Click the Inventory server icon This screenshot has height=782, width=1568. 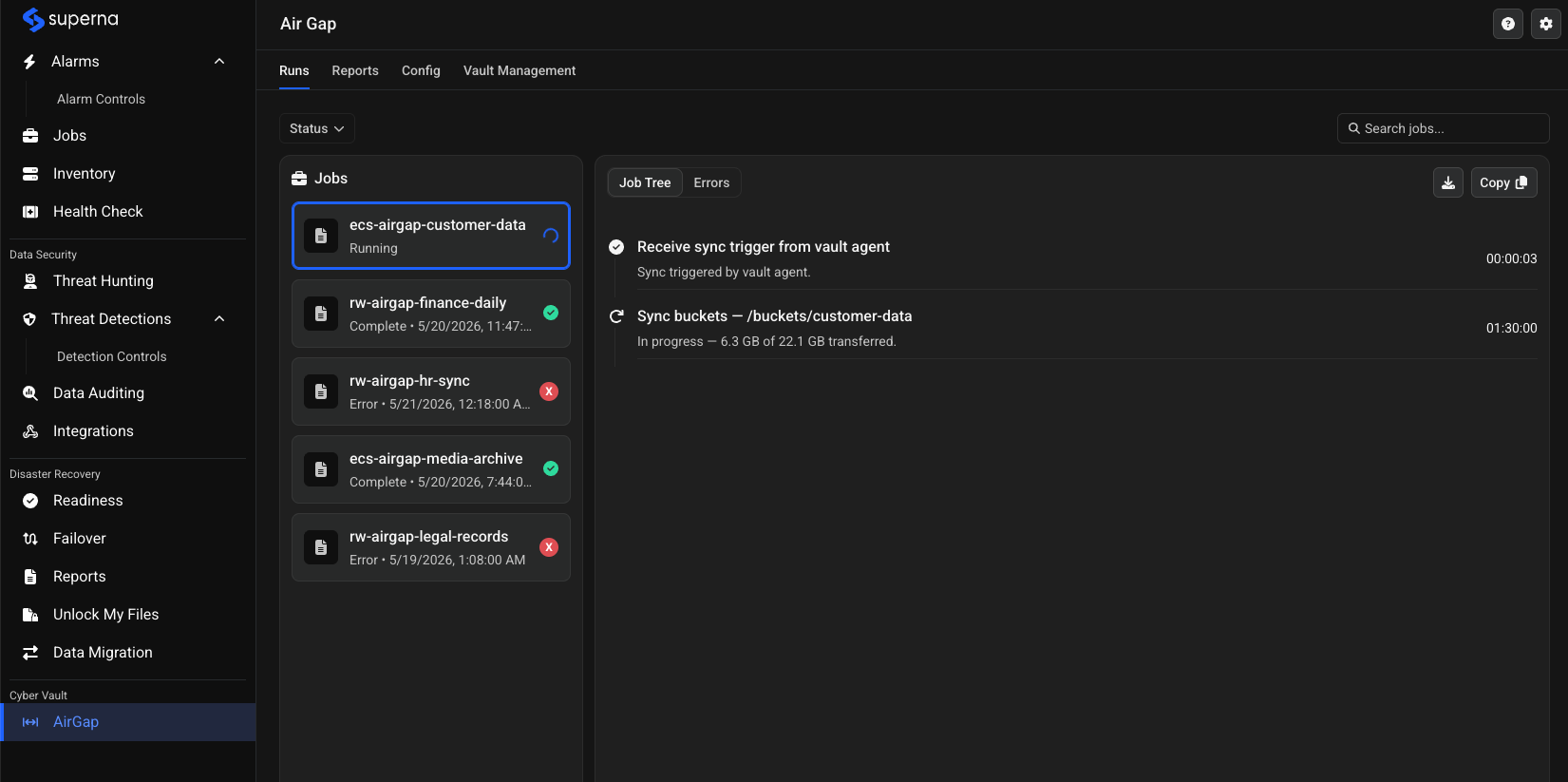30,174
